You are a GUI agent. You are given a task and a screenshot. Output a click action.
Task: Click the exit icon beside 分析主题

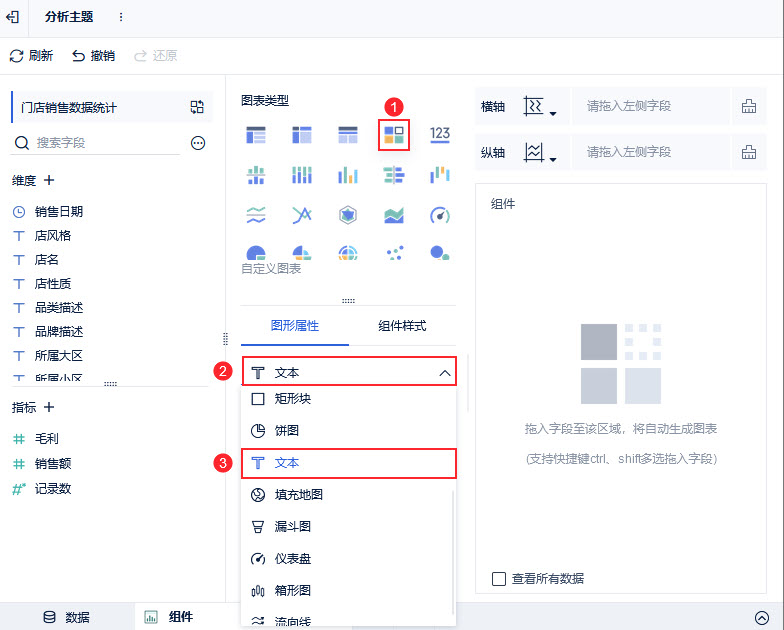pos(12,17)
